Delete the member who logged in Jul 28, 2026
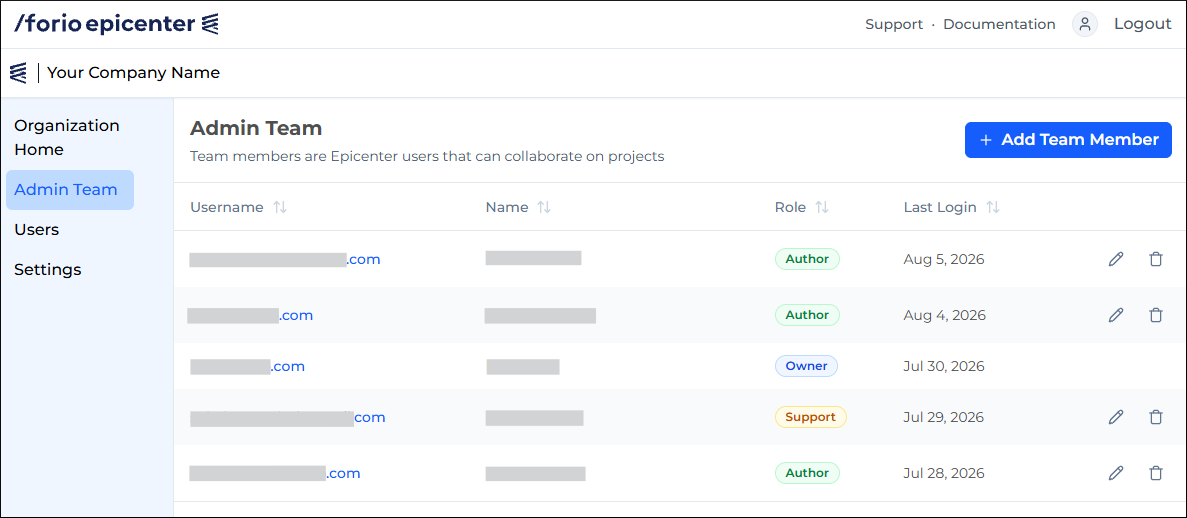Screen dimensions: 1187x518 coord(1156,473)
